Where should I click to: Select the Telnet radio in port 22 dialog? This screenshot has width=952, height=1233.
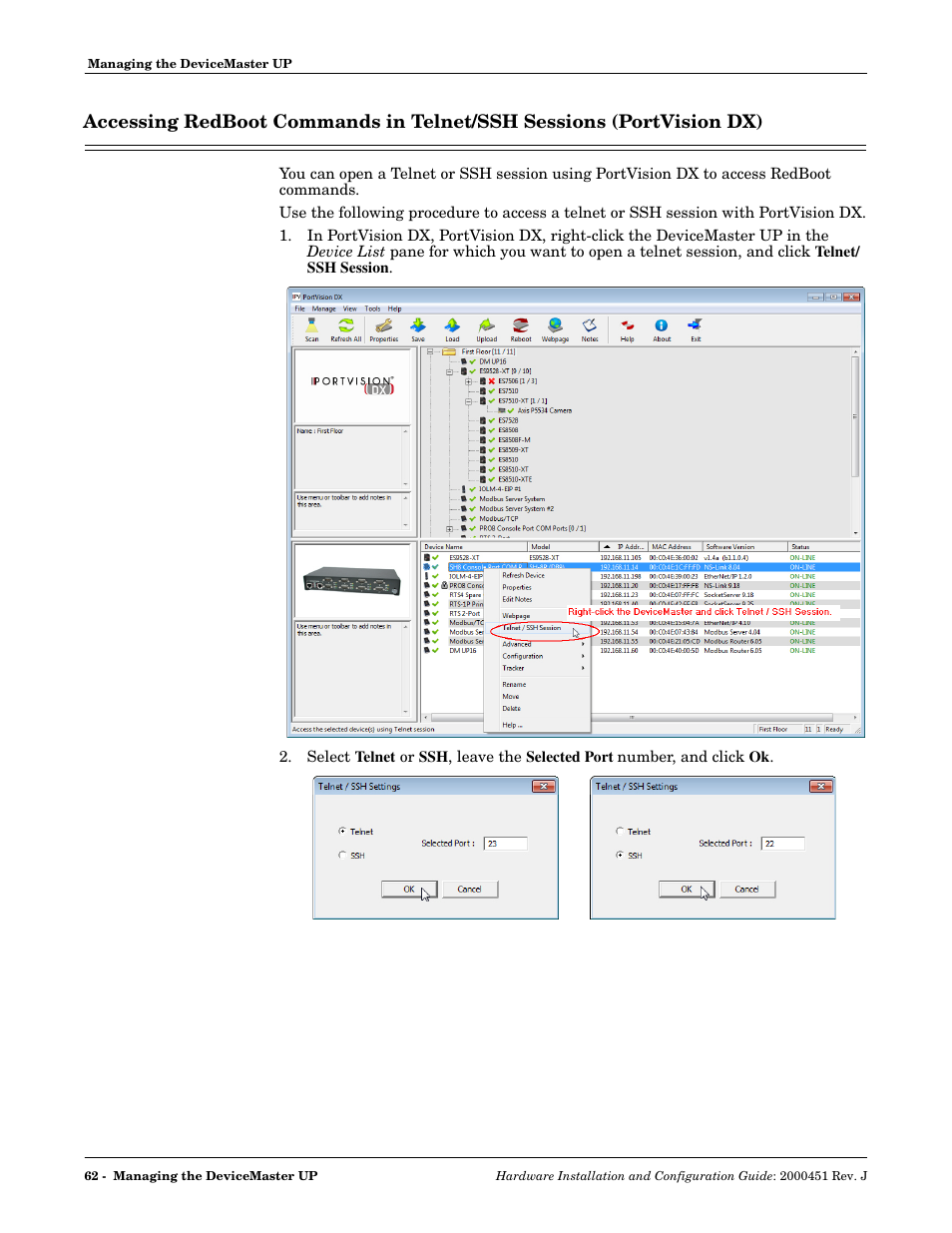coord(620,832)
